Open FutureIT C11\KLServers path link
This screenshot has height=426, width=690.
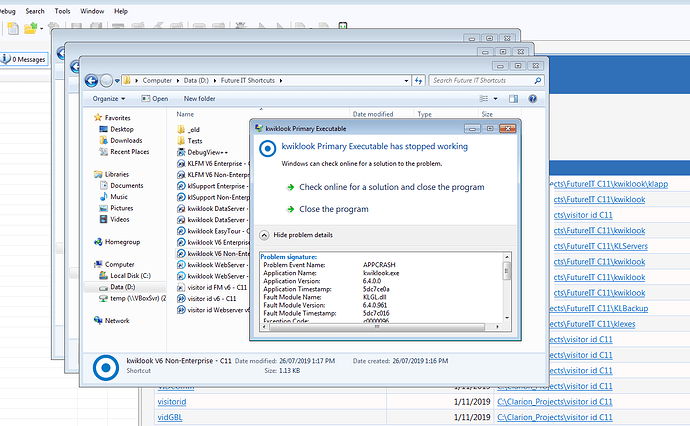pos(601,246)
